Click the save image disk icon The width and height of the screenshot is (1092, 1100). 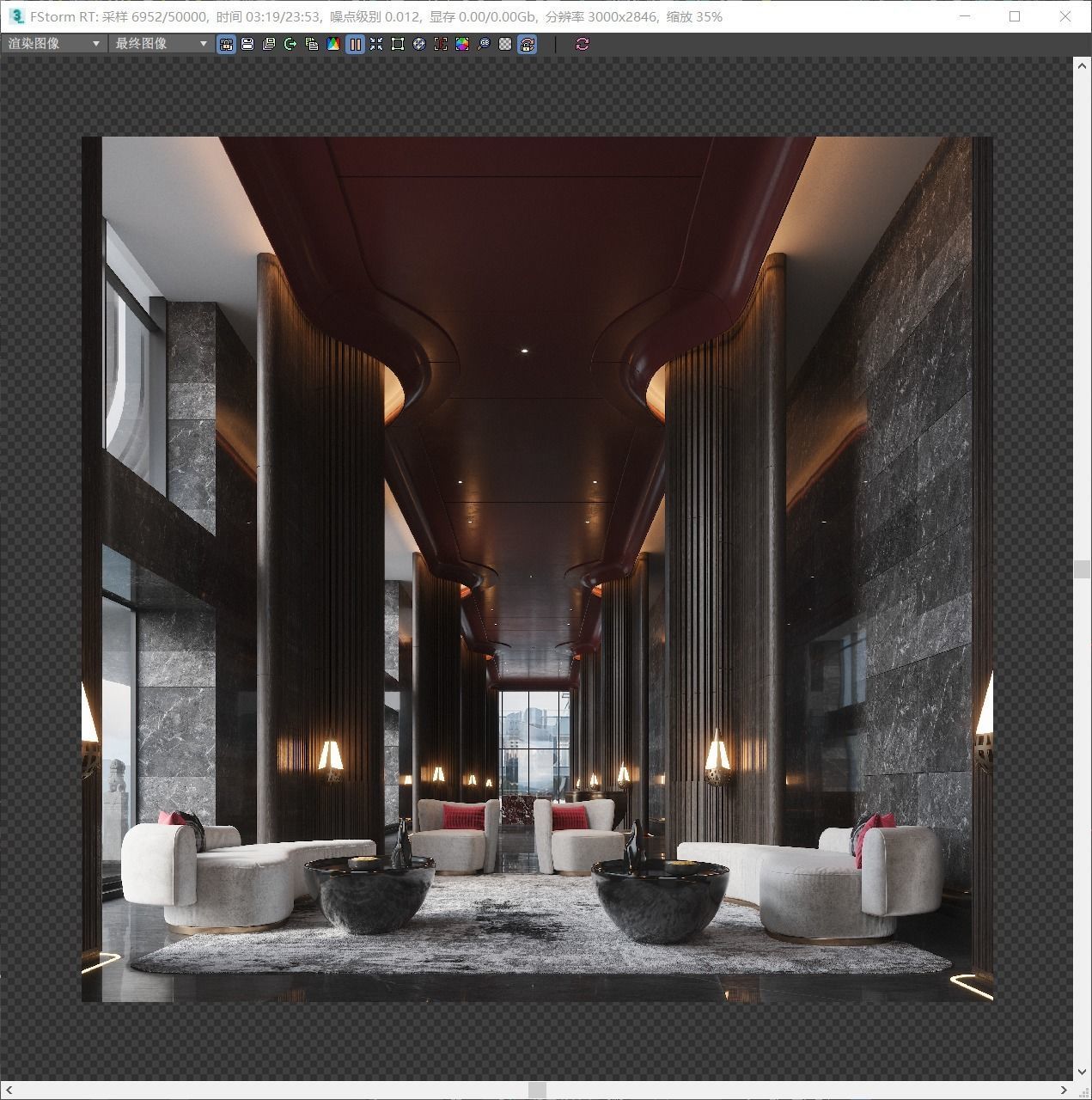click(247, 45)
